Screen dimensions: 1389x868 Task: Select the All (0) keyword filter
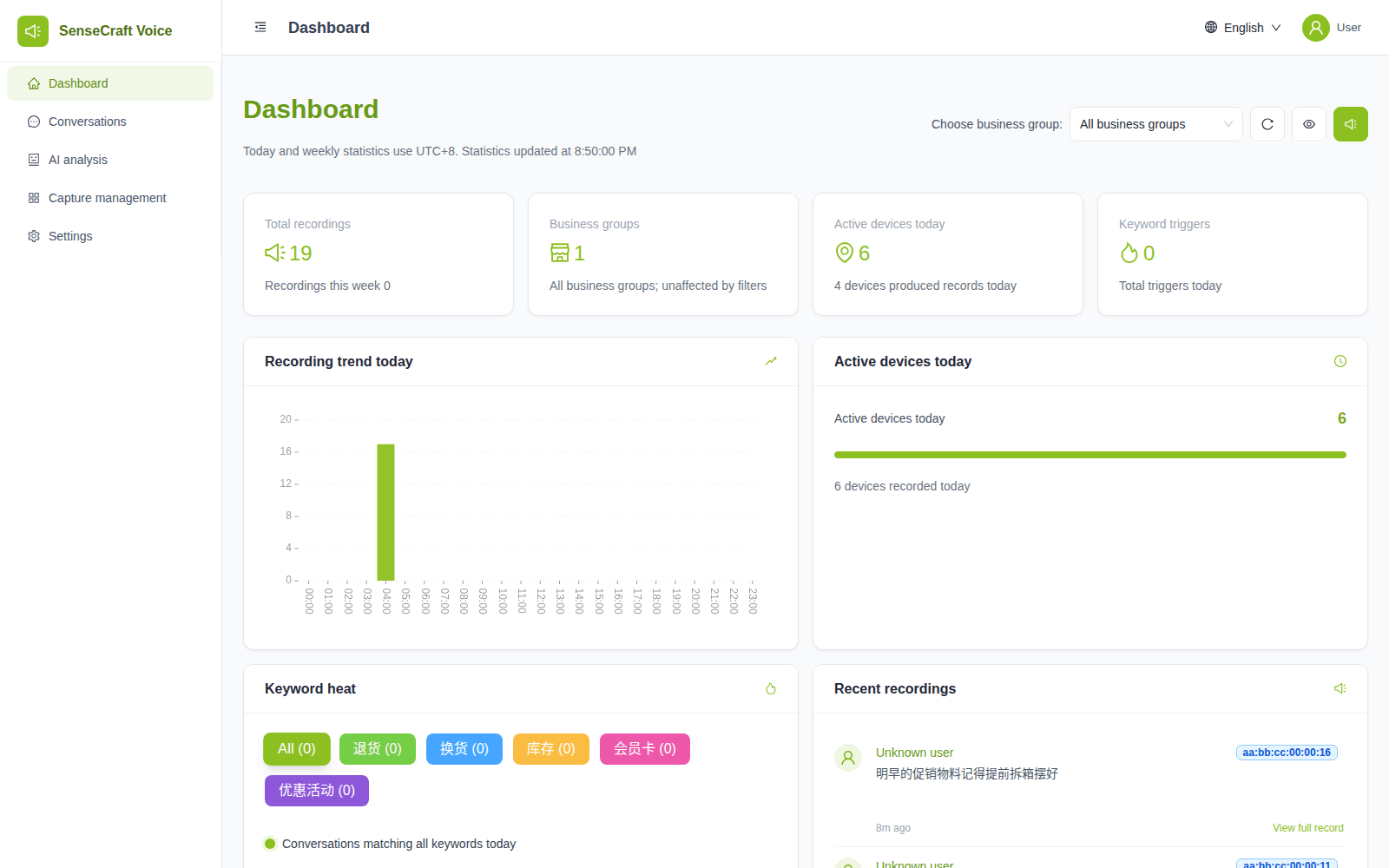(x=297, y=749)
